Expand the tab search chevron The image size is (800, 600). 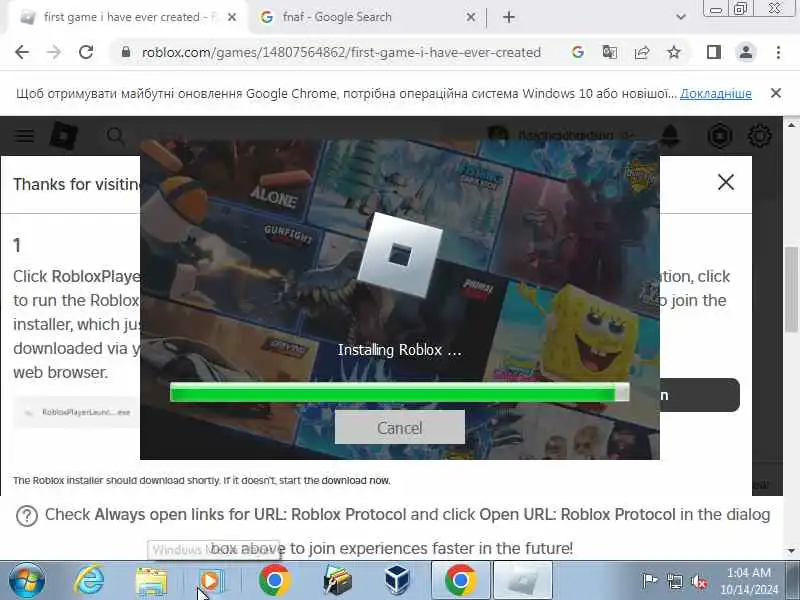tap(680, 17)
